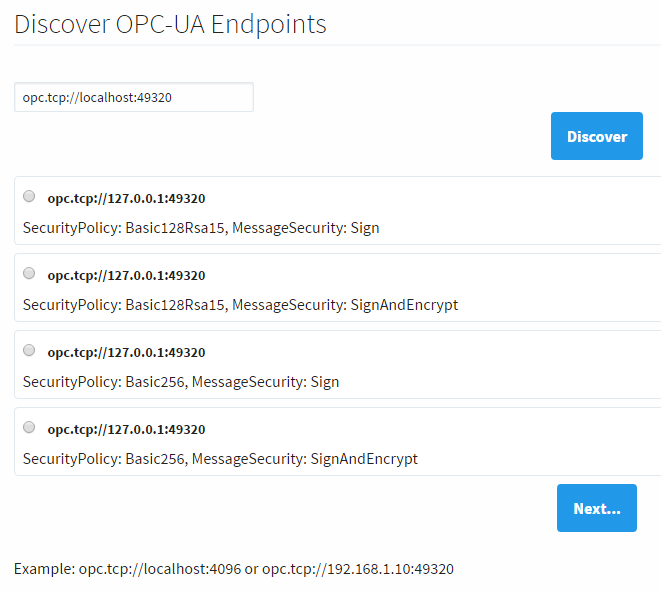Choose the Basic256 SignAndEncrypt endpoint radio button

[29, 427]
